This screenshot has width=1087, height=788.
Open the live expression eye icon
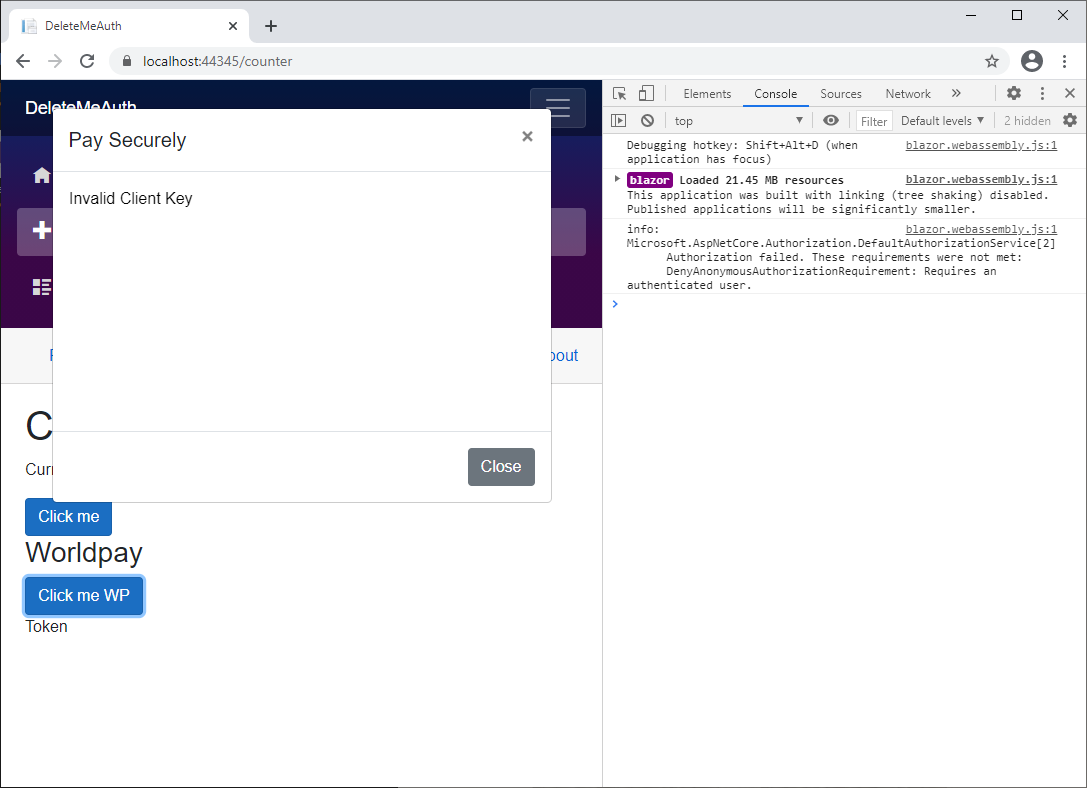(831, 120)
